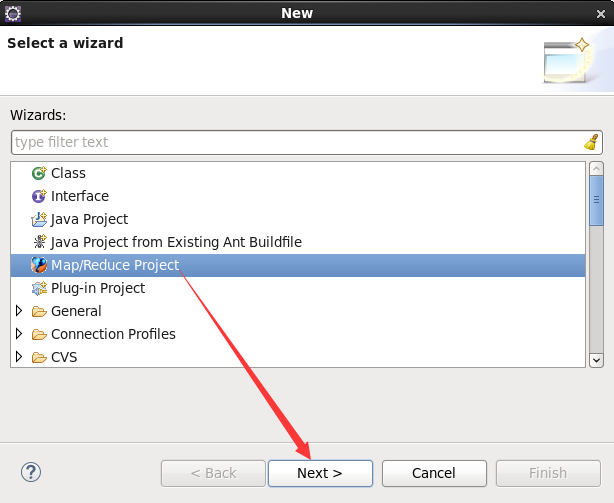The width and height of the screenshot is (614, 503).
Task: Click the Class wizard icon
Action: point(39,173)
